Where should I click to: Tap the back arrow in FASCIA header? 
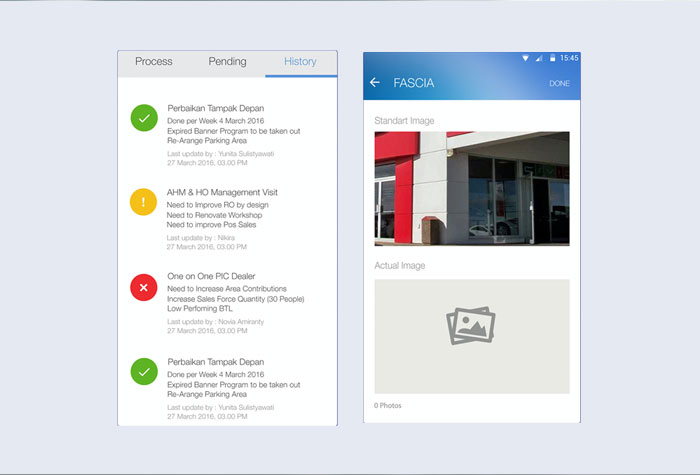(x=375, y=83)
